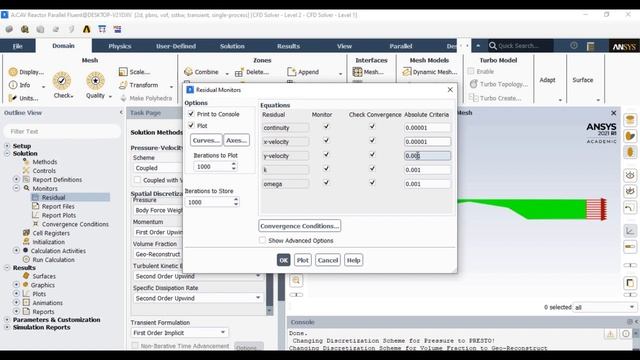Click the Curves button
Image resolution: width=640 pixels, height=360 pixels.
(x=206, y=140)
